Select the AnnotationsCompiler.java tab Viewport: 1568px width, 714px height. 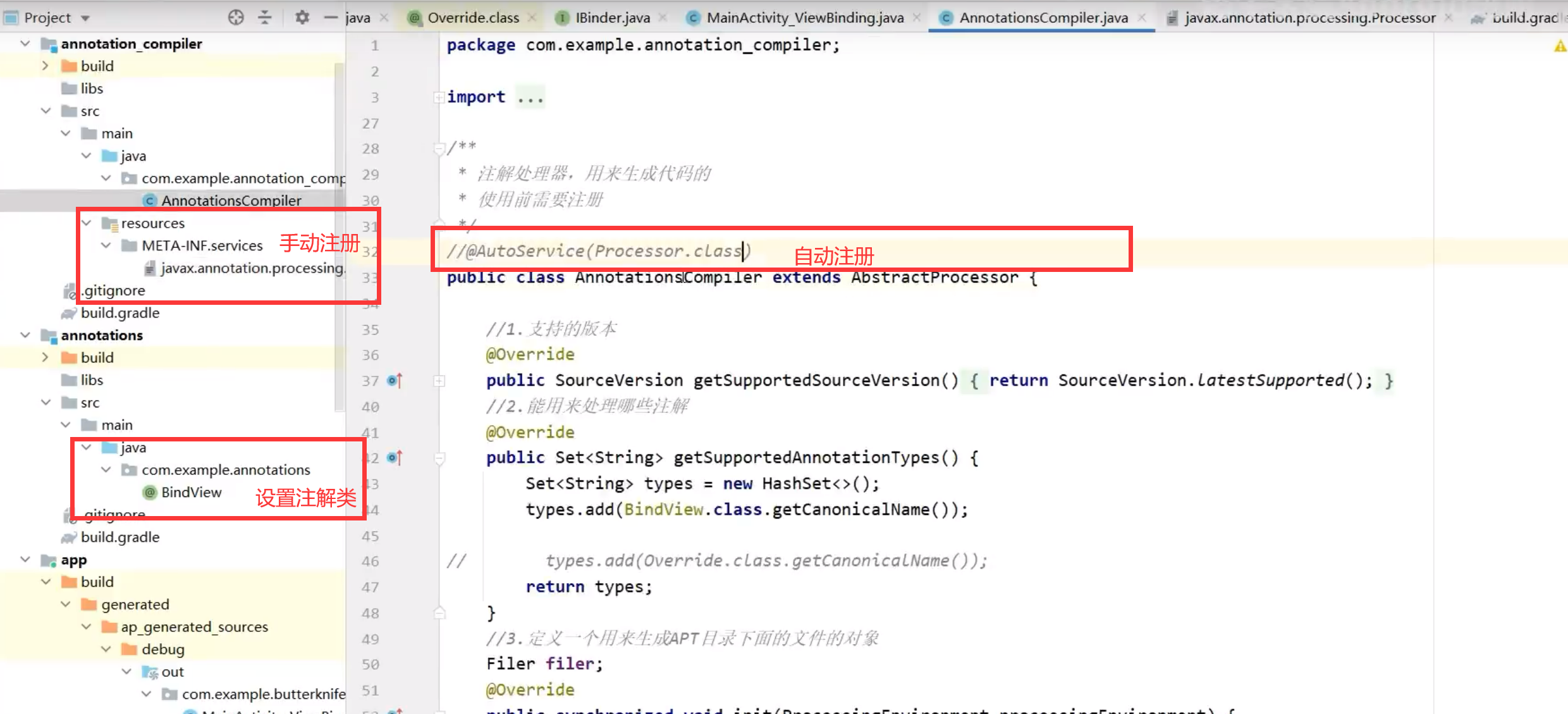click(1043, 18)
